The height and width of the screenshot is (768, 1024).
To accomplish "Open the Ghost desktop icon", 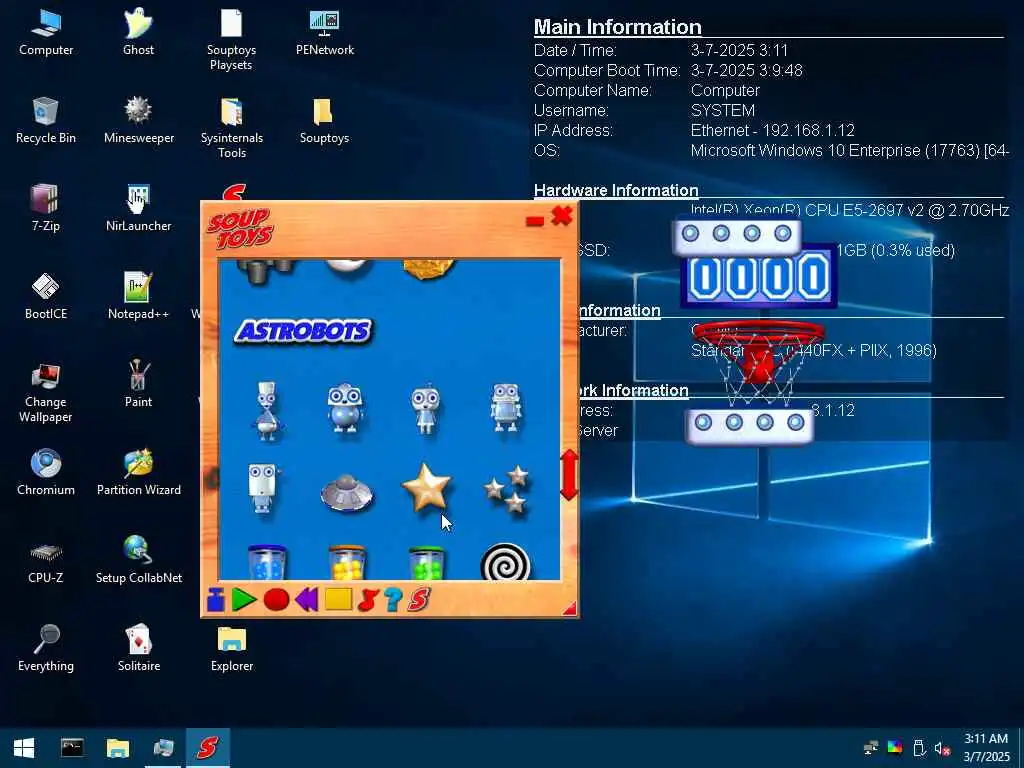I will (138, 33).
